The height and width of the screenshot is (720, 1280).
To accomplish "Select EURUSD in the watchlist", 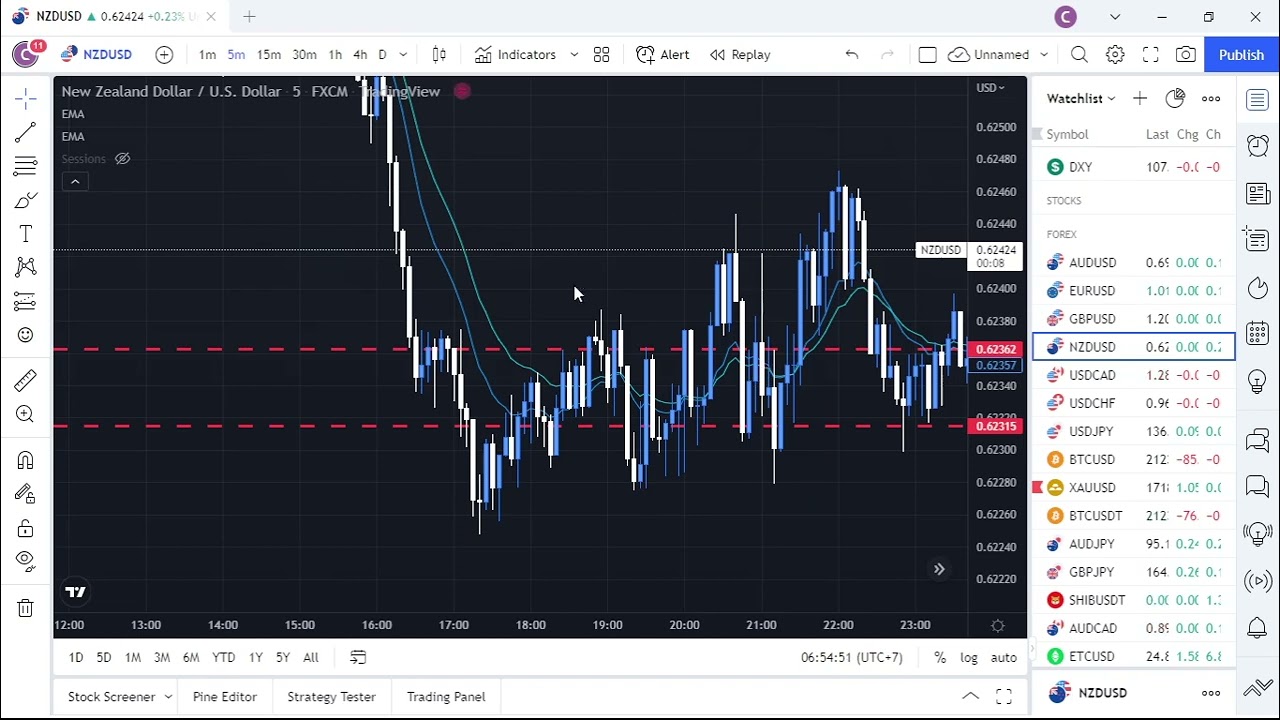I will coord(1134,291).
